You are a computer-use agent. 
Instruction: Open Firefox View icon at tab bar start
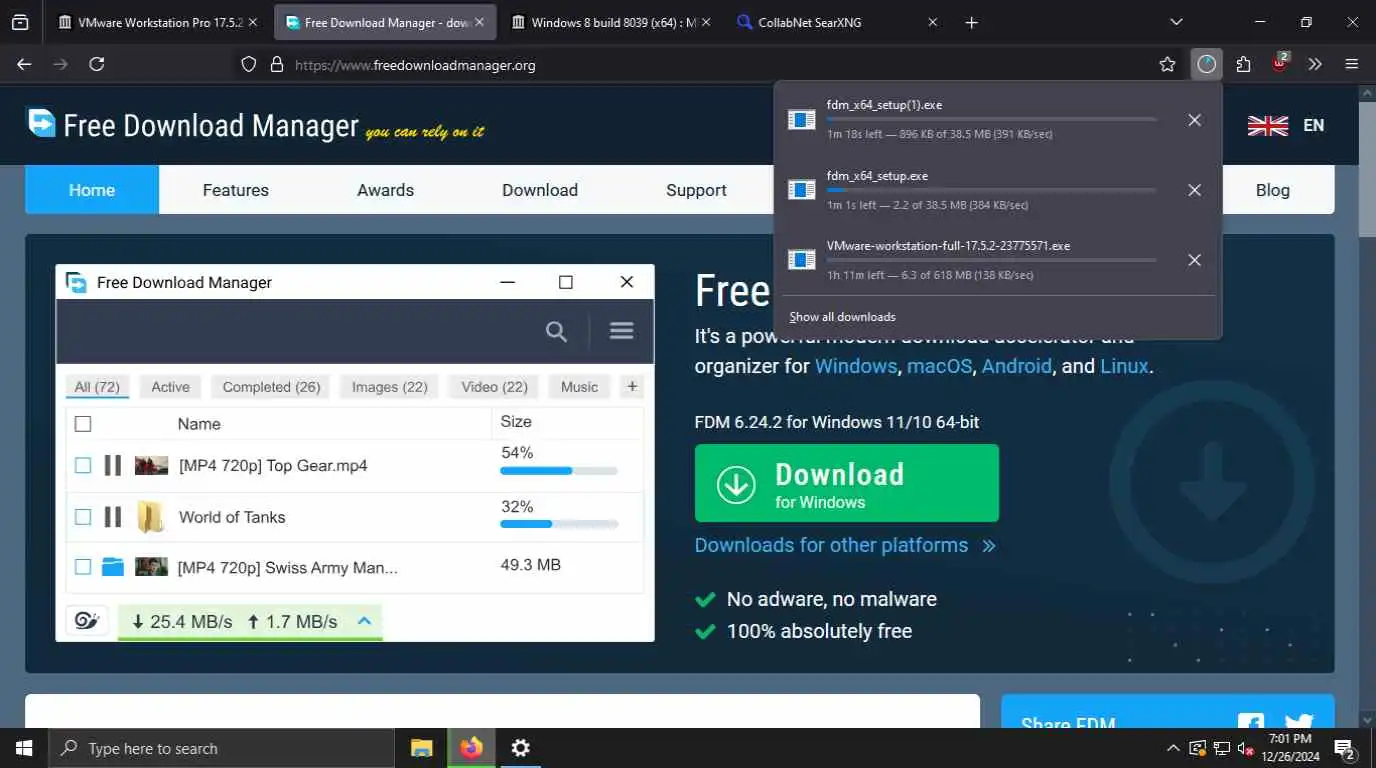point(20,22)
